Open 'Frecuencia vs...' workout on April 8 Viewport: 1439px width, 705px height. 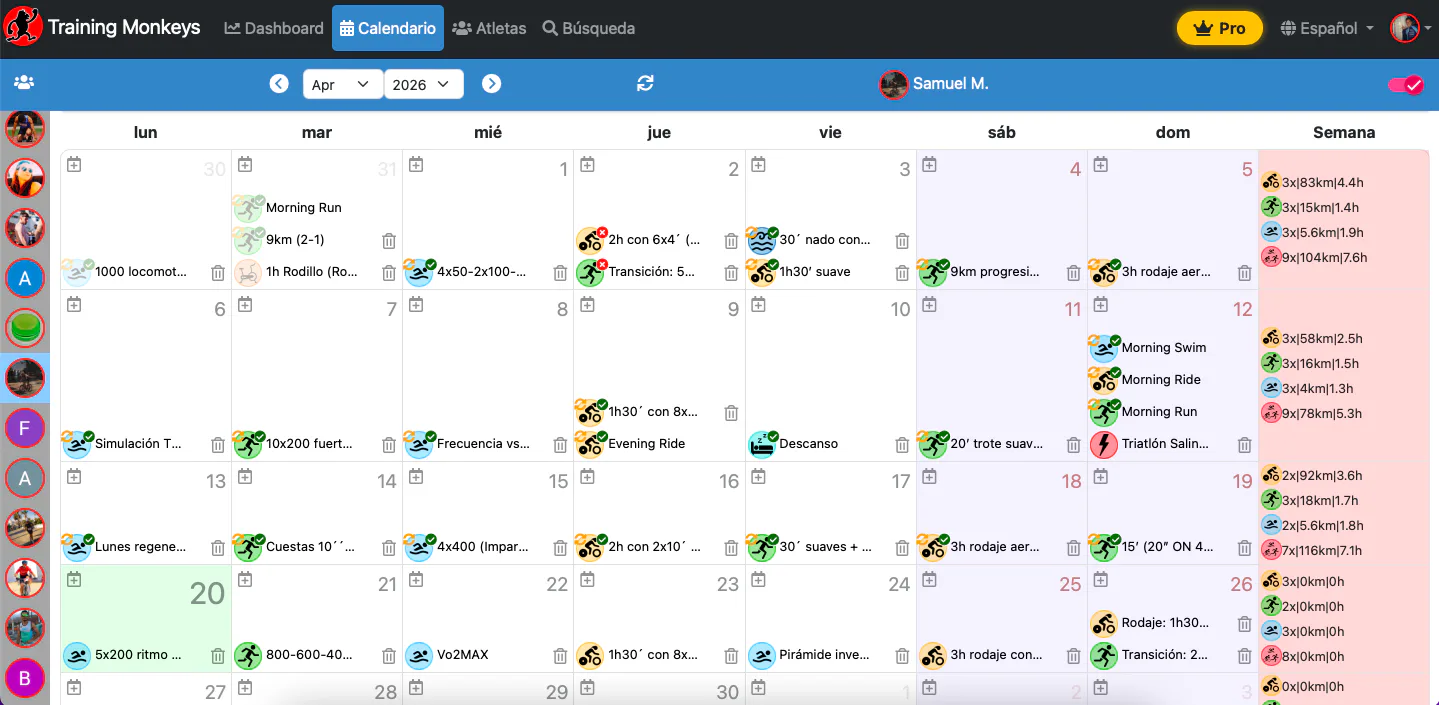click(x=483, y=444)
